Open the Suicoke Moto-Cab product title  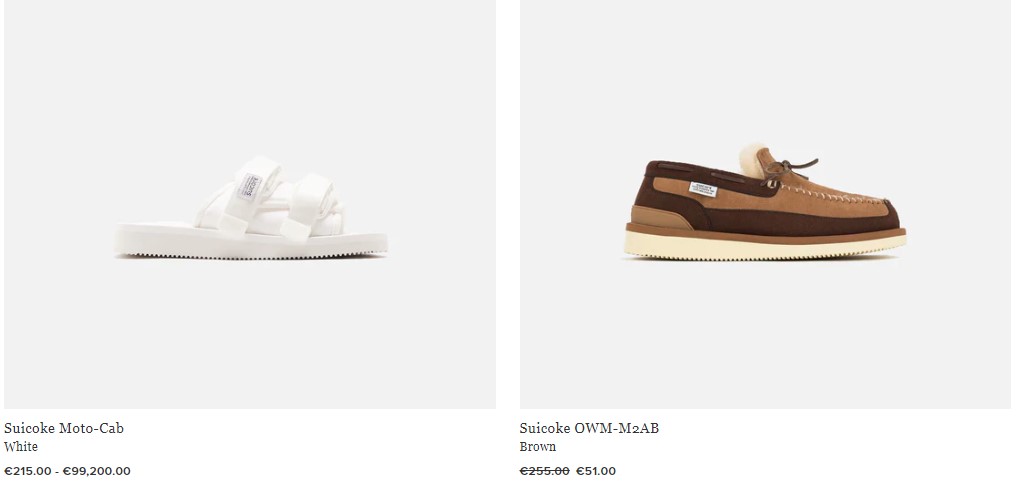pos(64,428)
